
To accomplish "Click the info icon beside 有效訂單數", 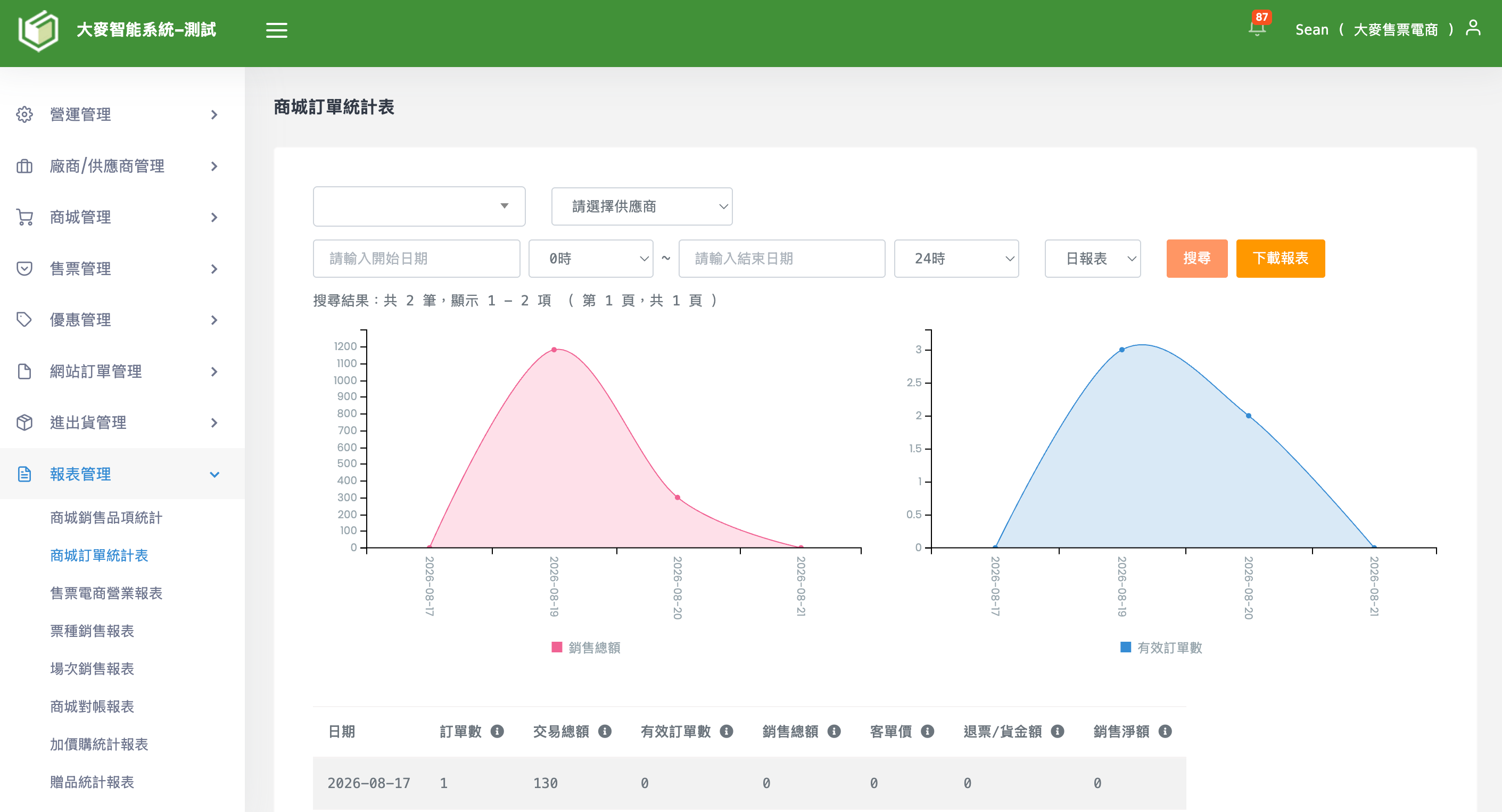I will (x=726, y=731).
